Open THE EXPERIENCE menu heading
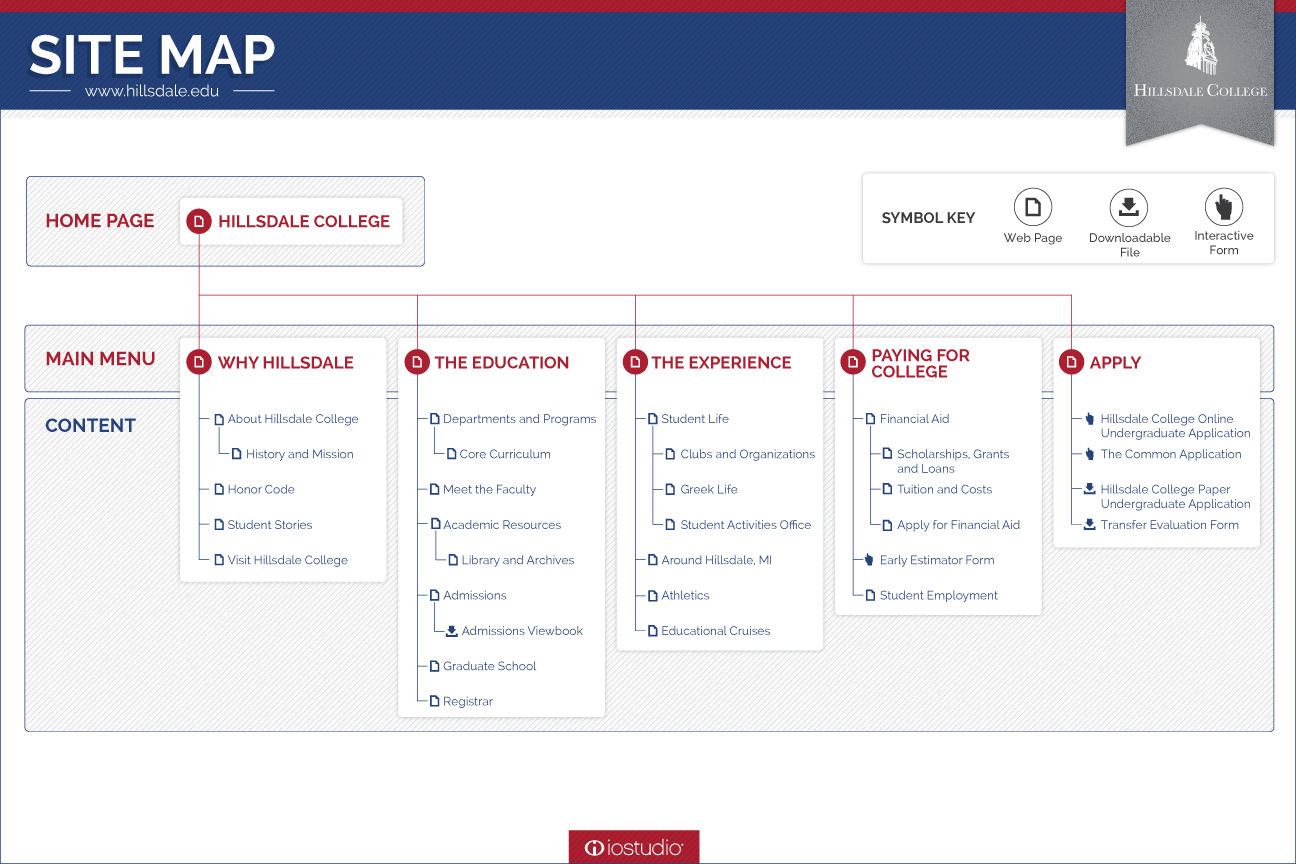Image resolution: width=1296 pixels, height=864 pixels. (721, 363)
